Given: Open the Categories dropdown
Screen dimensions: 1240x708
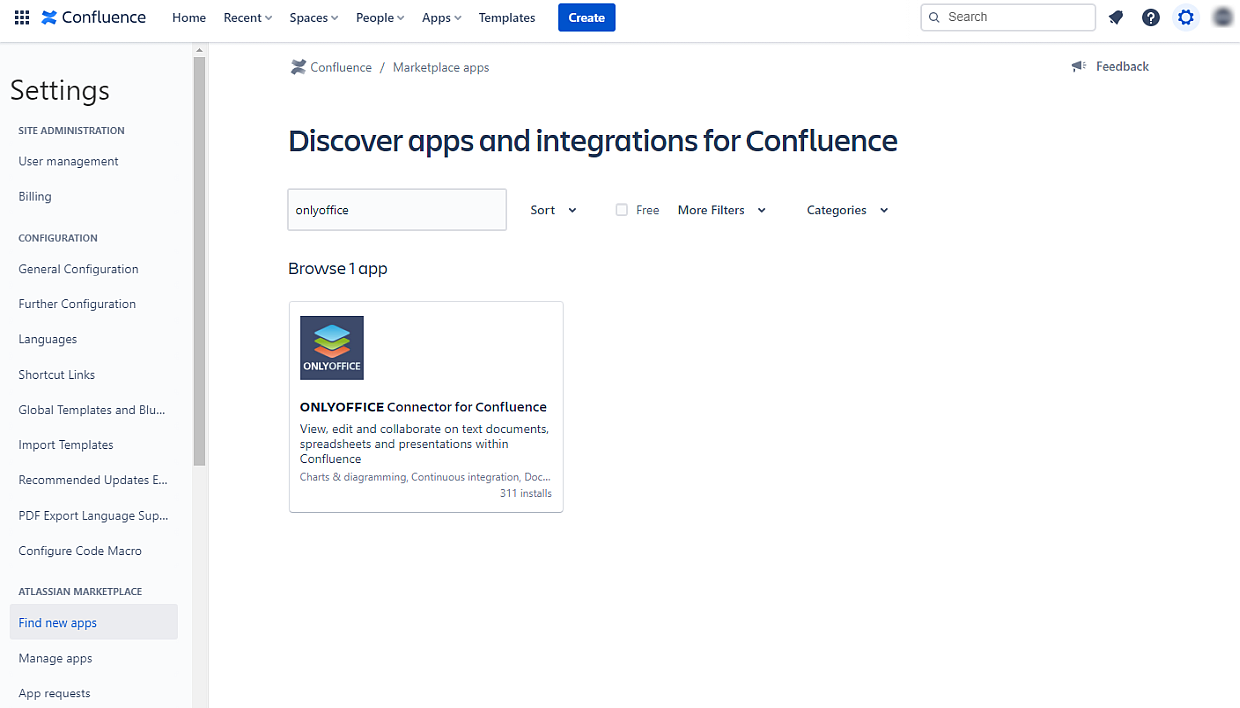Looking at the screenshot, I should point(846,210).
